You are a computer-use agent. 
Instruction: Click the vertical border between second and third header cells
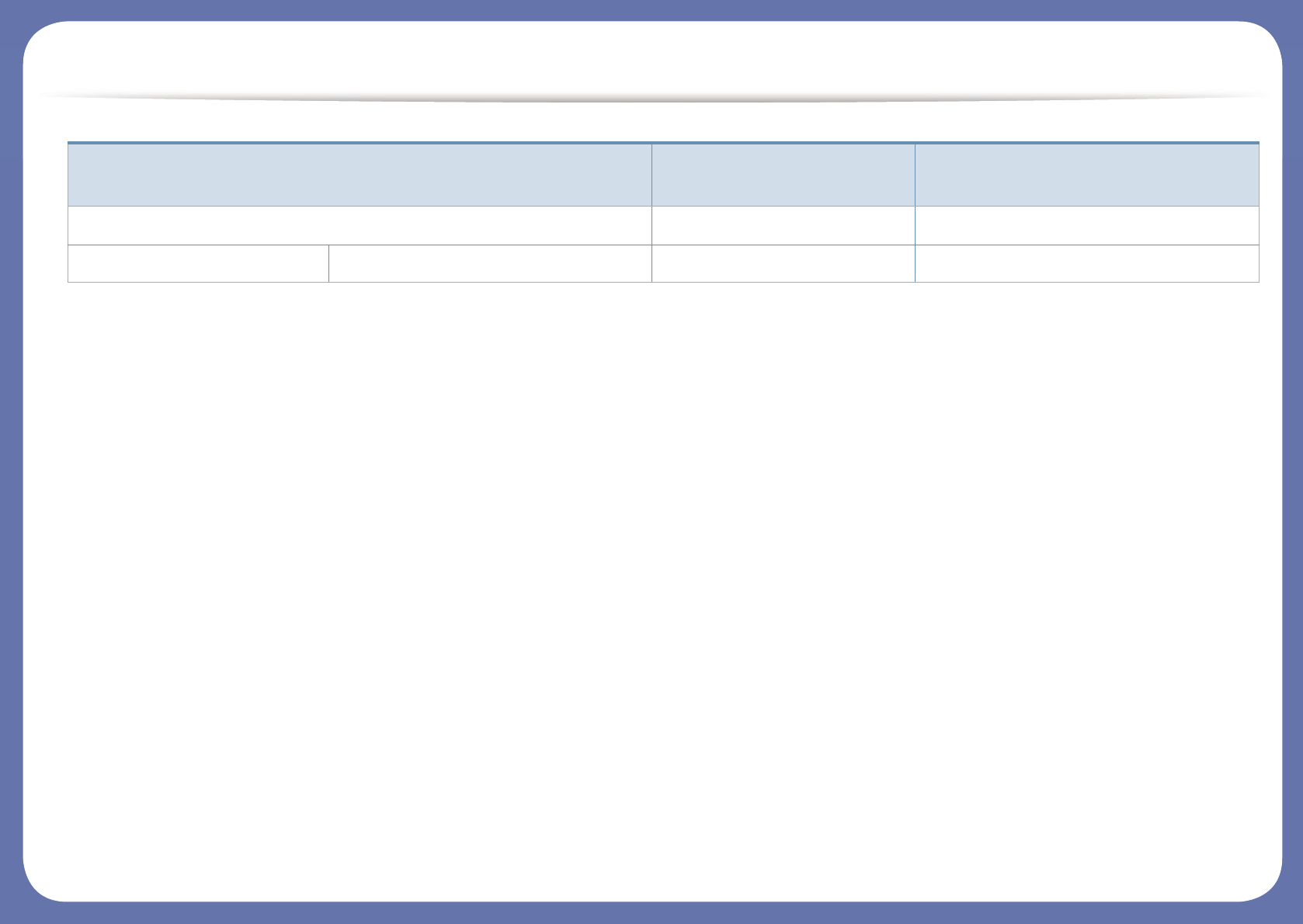(x=915, y=175)
